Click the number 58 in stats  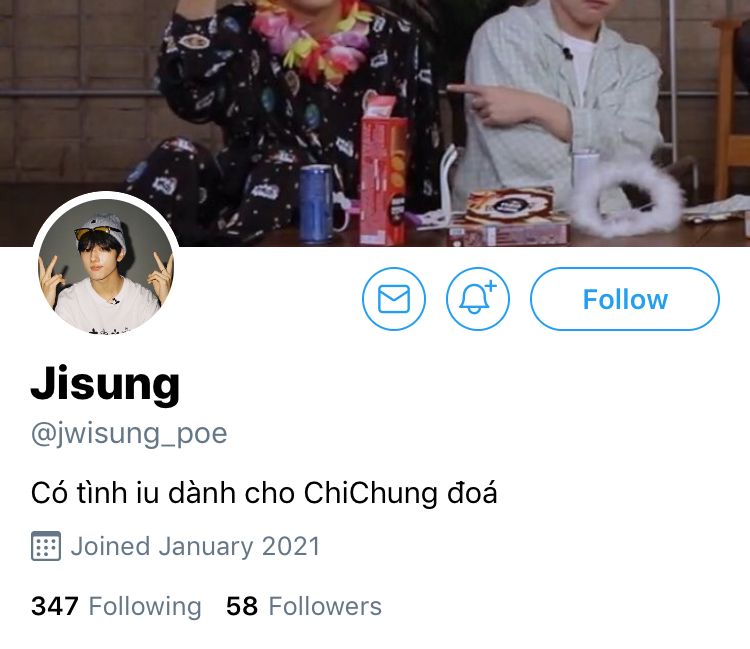[x=242, y=606]
